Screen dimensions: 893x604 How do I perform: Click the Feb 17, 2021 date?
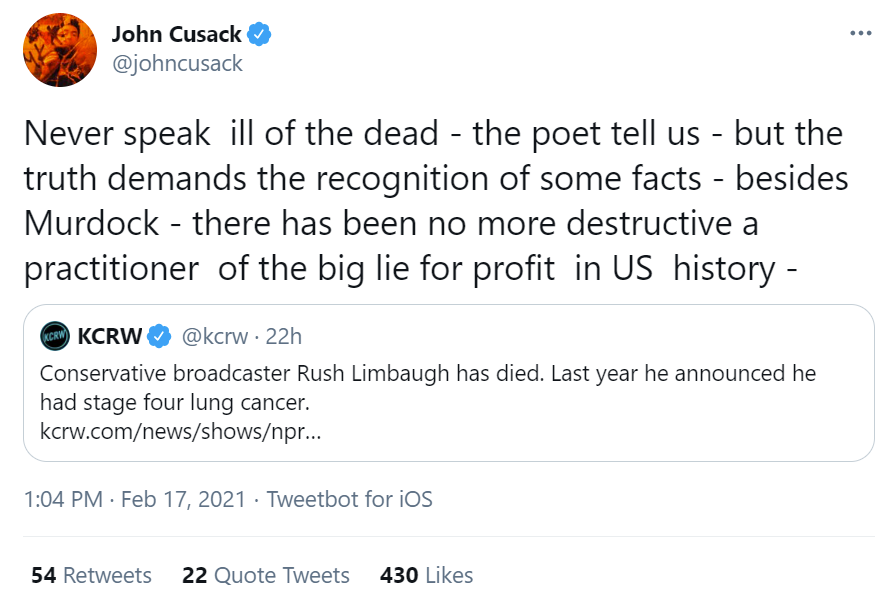(x=183, y=499)
